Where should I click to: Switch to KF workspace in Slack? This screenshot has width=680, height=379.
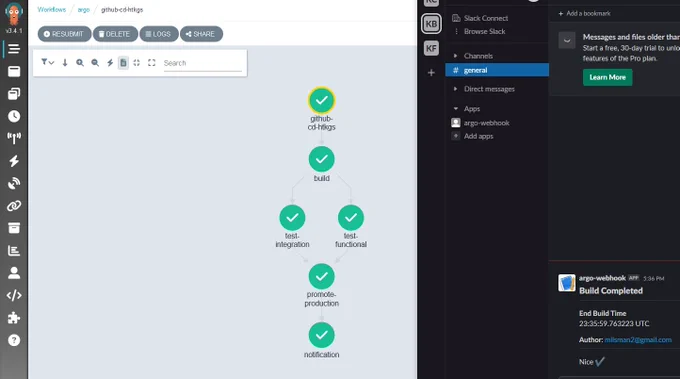pos(431,48)
